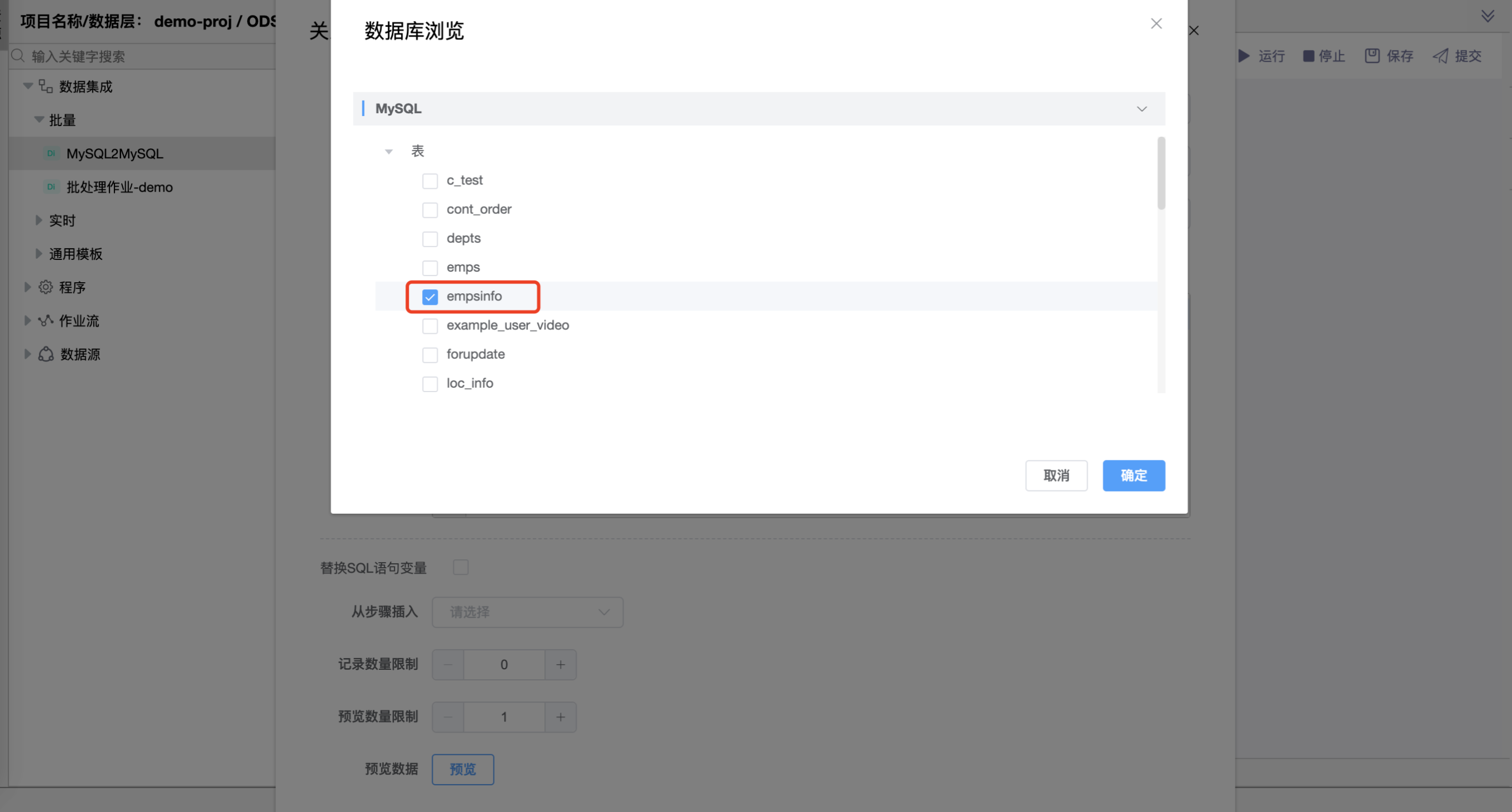The height and width of the screenshot is (812, 1512).
Task: Check the cont_order table checkbox
Action: coord(430,209)
